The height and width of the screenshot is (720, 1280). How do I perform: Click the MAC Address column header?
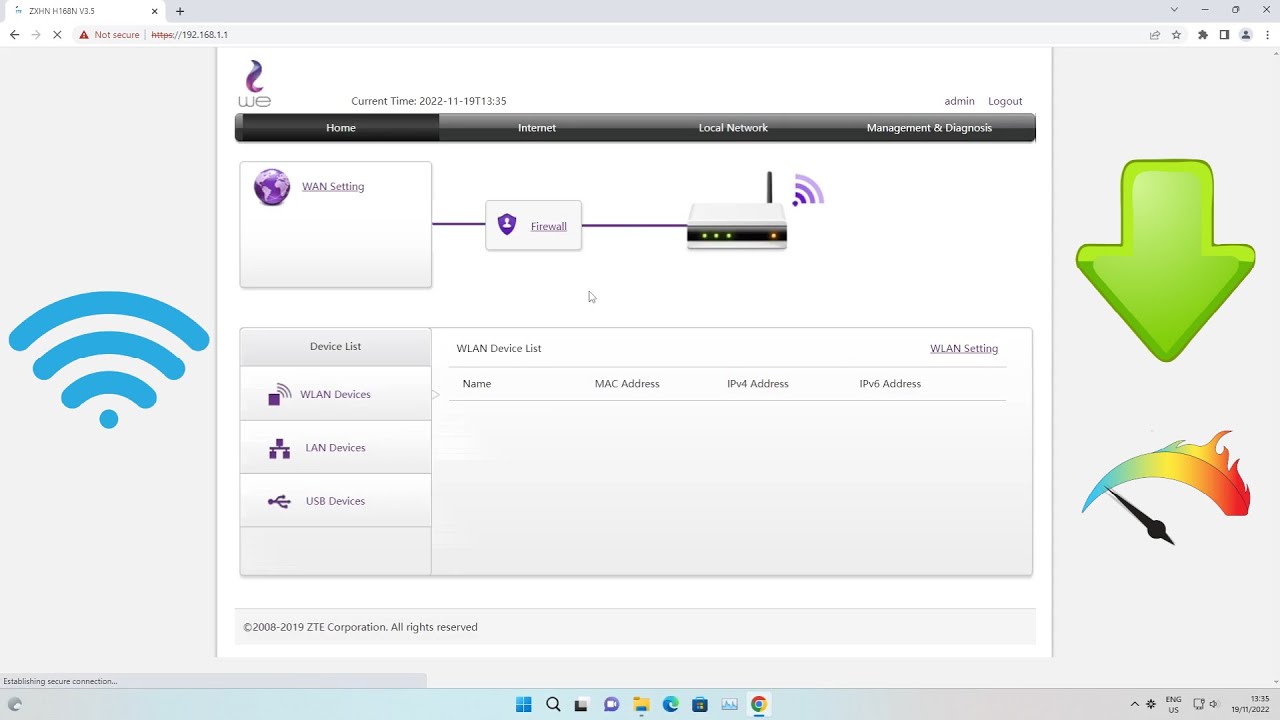[627, 384]
